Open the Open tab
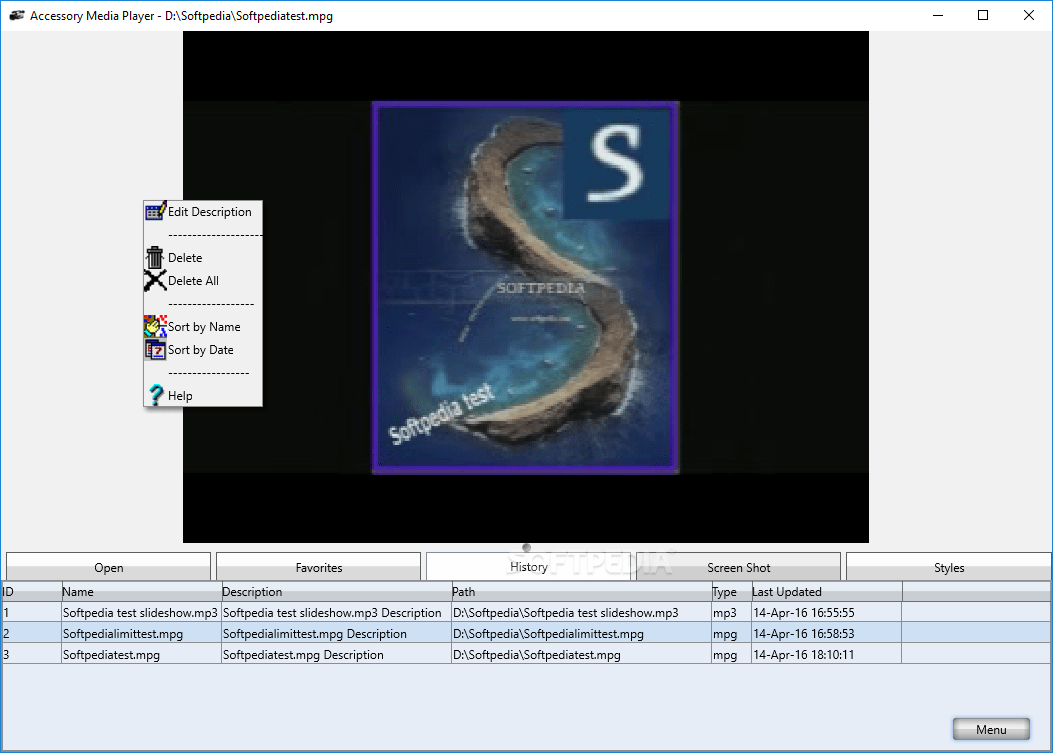1053x753 pixels. click(109, 567)
